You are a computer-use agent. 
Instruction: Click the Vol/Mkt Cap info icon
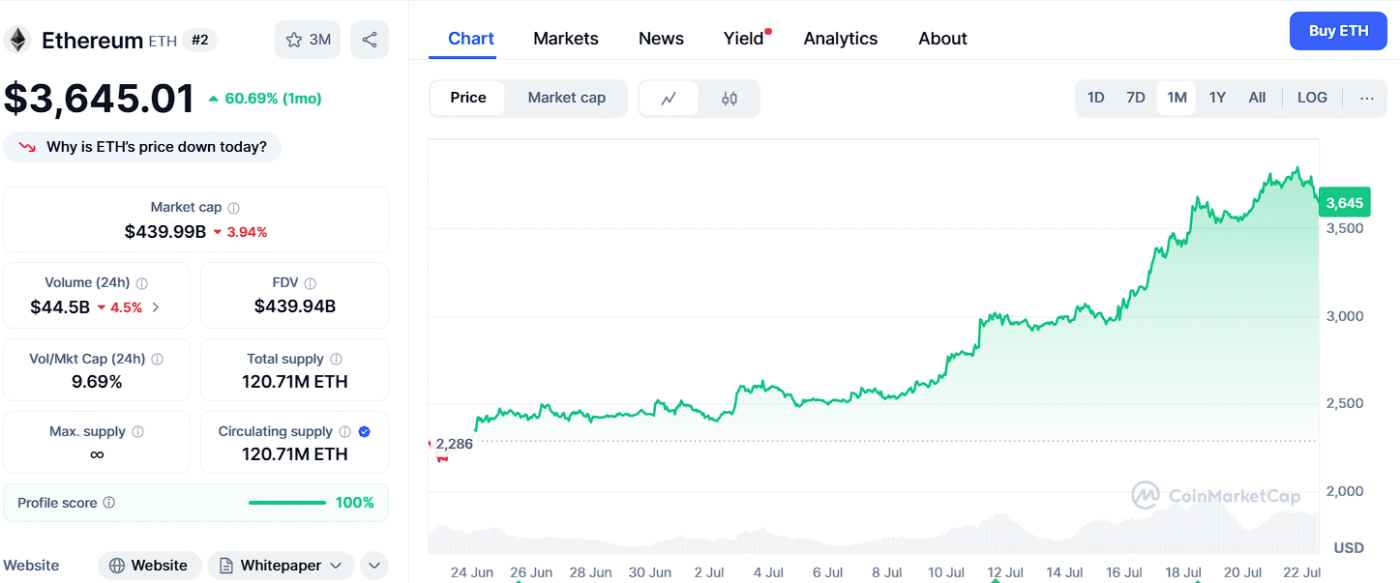(157, 359)
